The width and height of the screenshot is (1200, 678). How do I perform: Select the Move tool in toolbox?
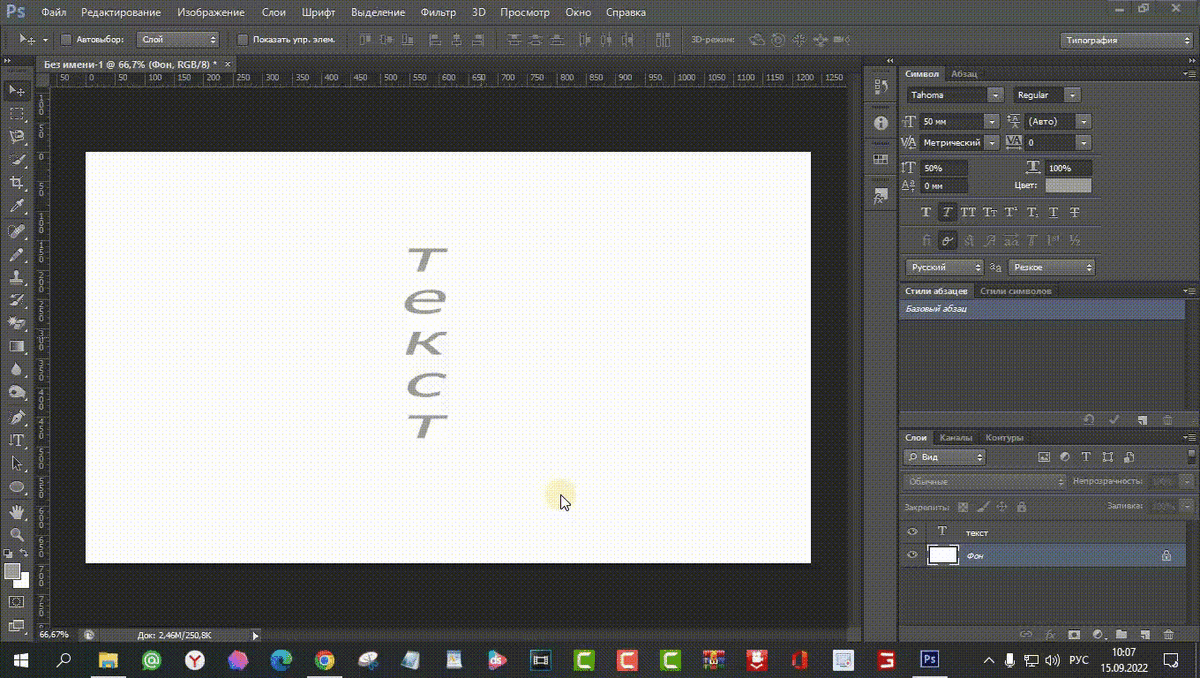[17, 91]
